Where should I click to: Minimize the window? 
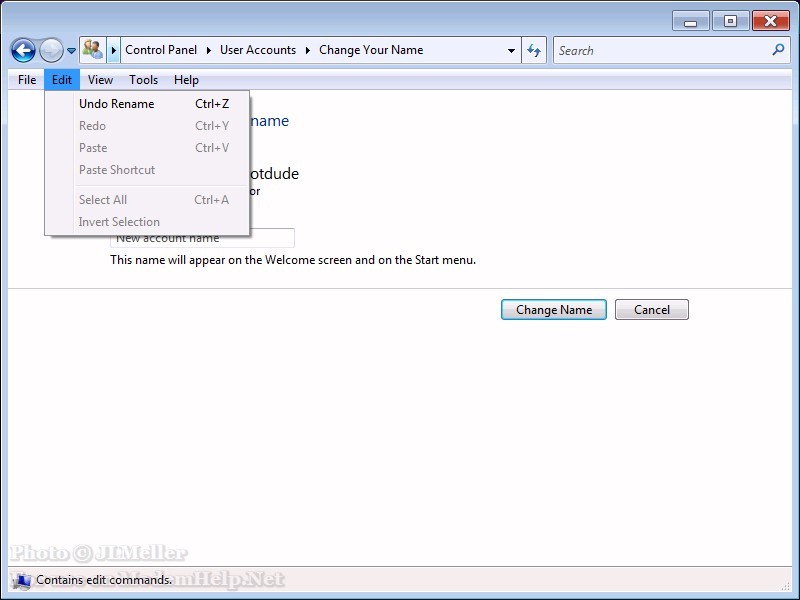tap(690, 21)
